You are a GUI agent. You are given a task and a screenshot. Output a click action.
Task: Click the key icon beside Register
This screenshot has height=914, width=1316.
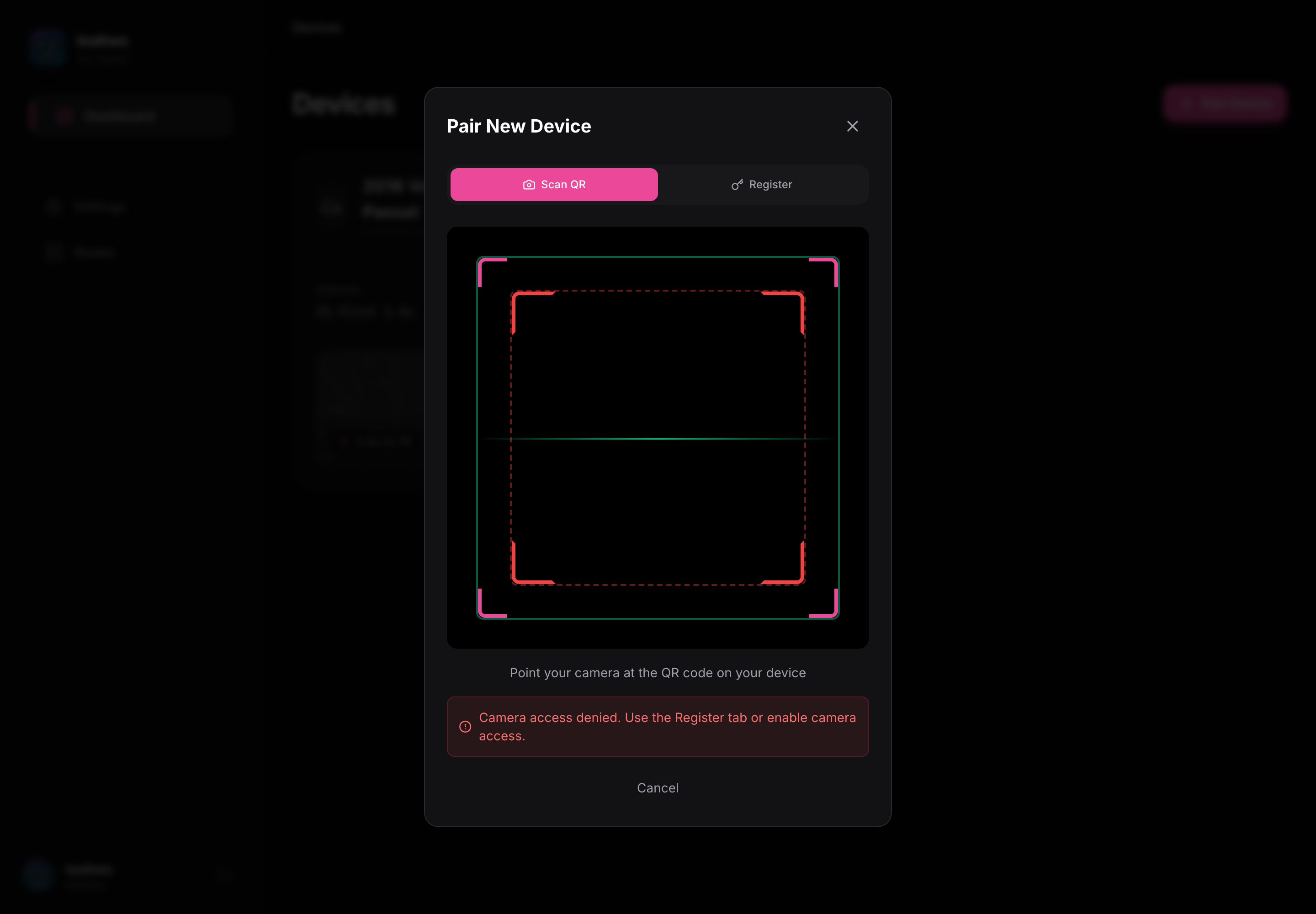pyautogui.click(x=737, y=185)
